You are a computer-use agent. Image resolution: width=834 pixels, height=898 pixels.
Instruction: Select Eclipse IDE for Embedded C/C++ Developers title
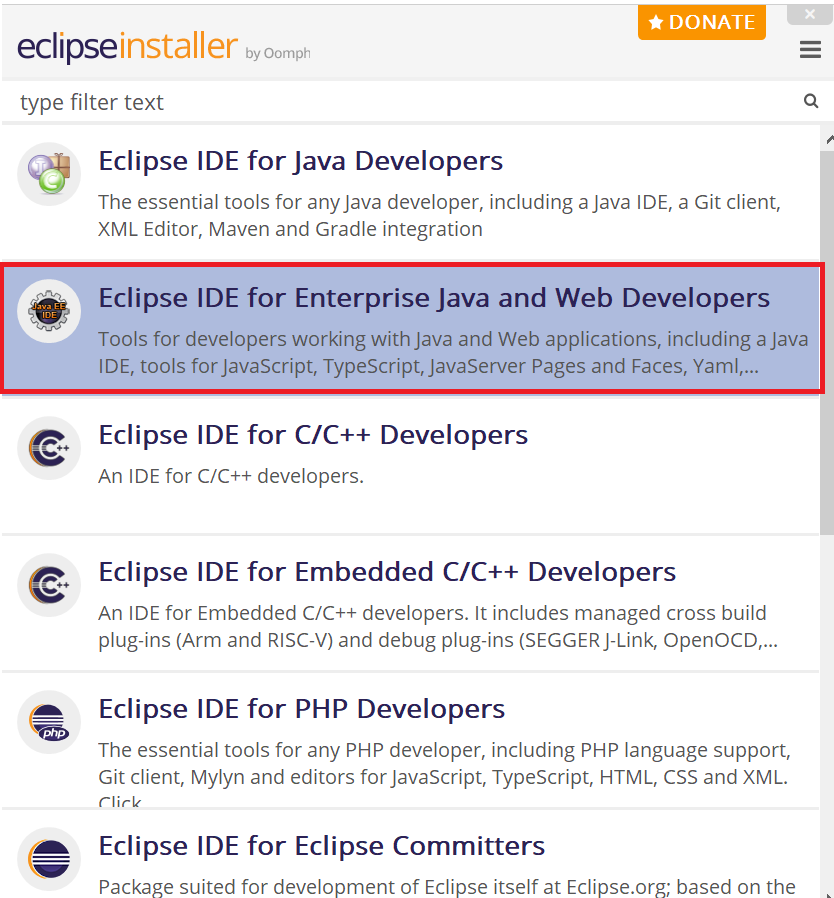pos(387,572)
